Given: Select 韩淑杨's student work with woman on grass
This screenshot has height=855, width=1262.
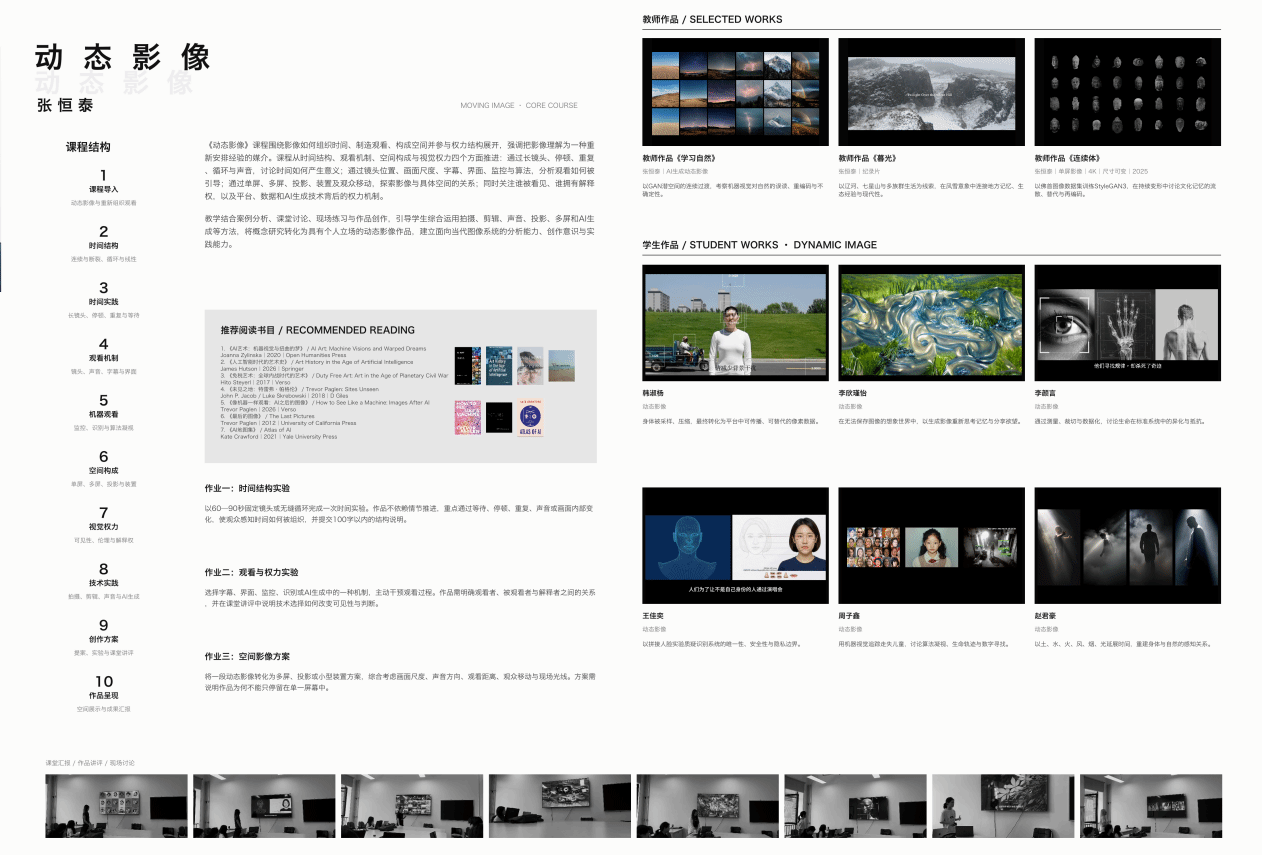Looking at the screenshot, I should pyautogui.click(x=735, y=322).
